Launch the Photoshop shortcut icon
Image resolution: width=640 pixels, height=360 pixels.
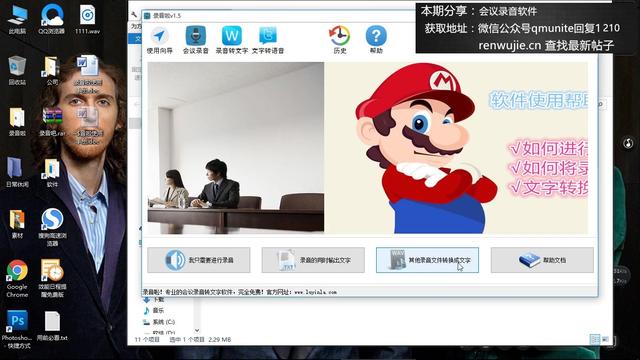tap(17, 330)
